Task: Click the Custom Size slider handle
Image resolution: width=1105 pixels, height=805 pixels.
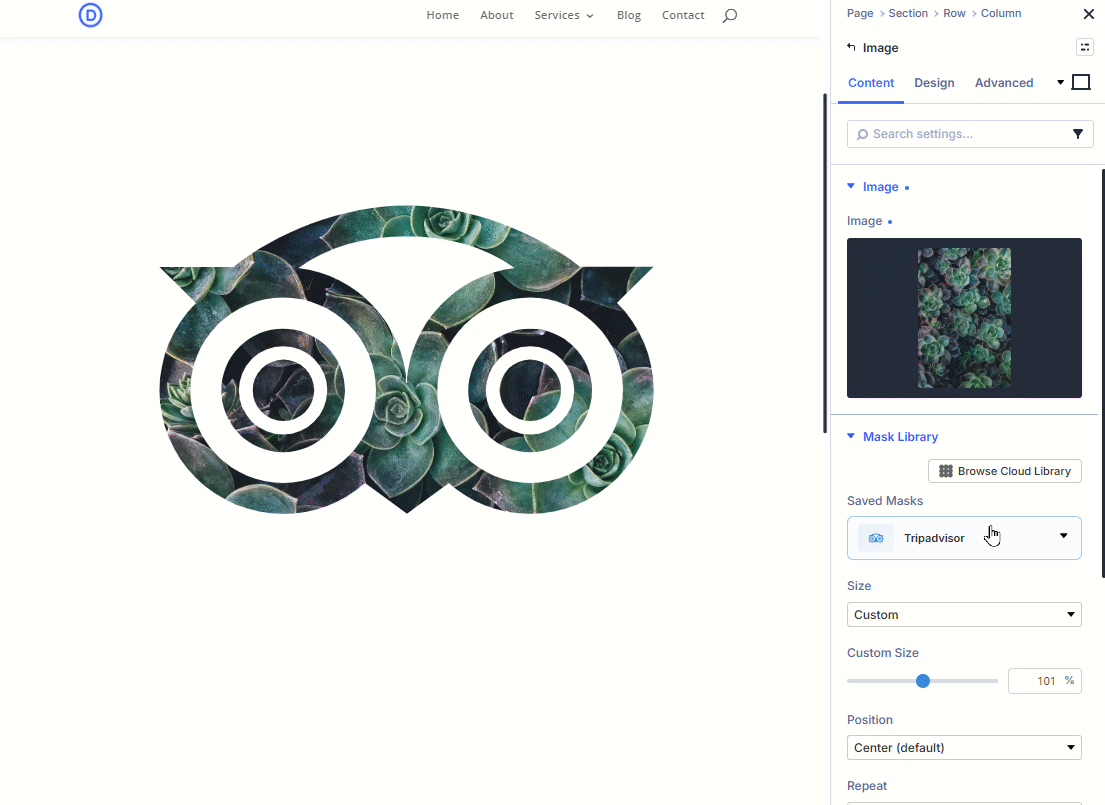Action: (922, 681)
